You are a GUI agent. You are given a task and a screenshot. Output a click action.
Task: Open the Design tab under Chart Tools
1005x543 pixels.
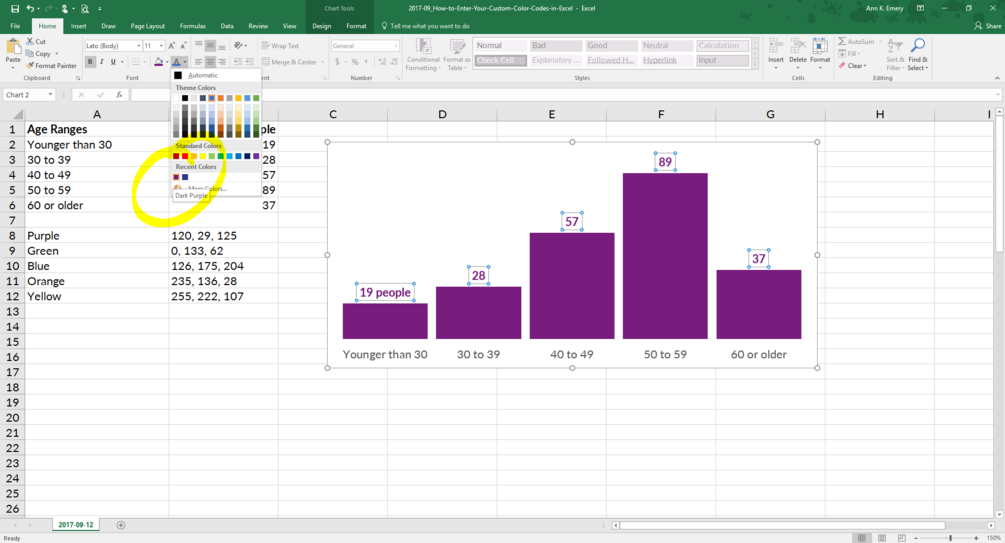[x=322, y=26]
